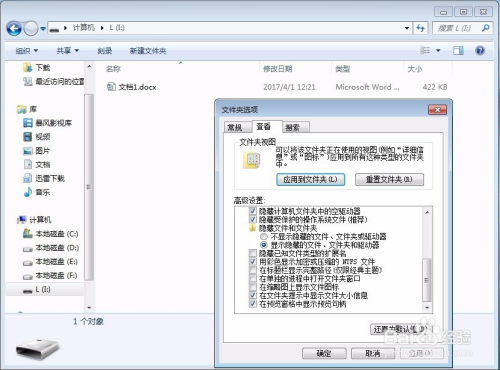
Task: Open the view options dropdown arrow
Action: 438,51
